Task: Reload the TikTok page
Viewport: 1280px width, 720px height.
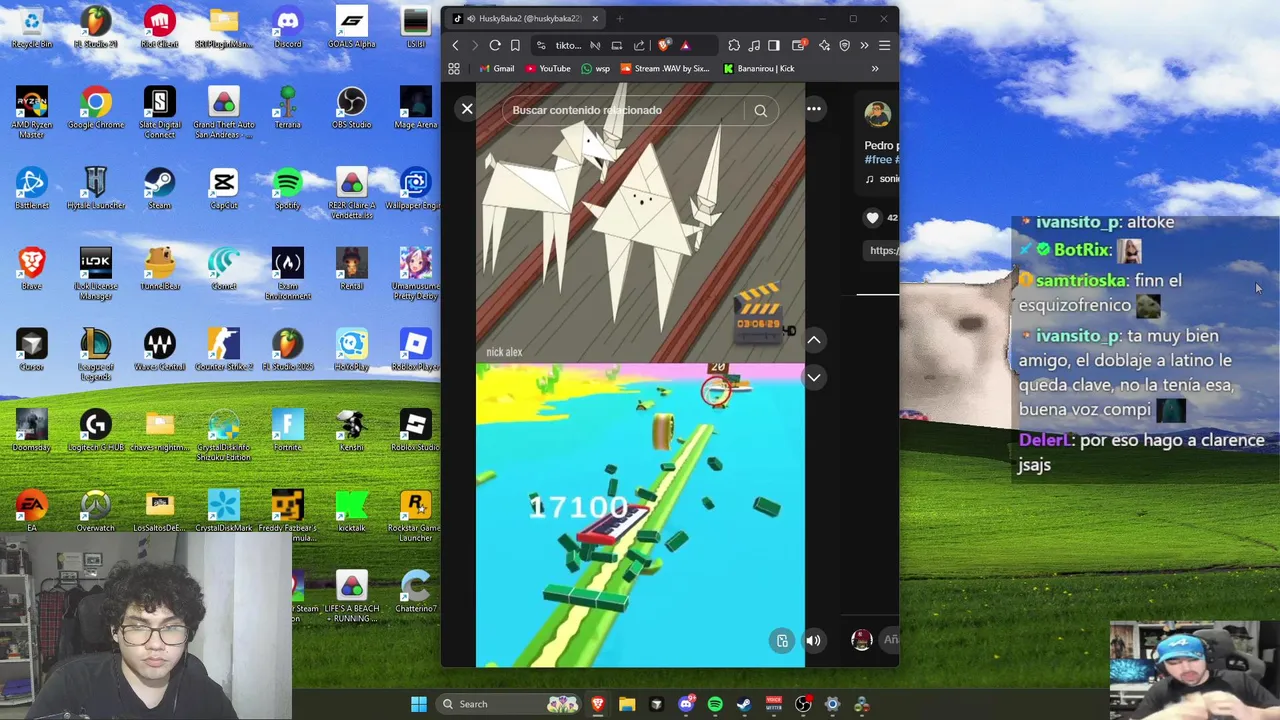Action: pyautogui.click(x=495, y=45)
